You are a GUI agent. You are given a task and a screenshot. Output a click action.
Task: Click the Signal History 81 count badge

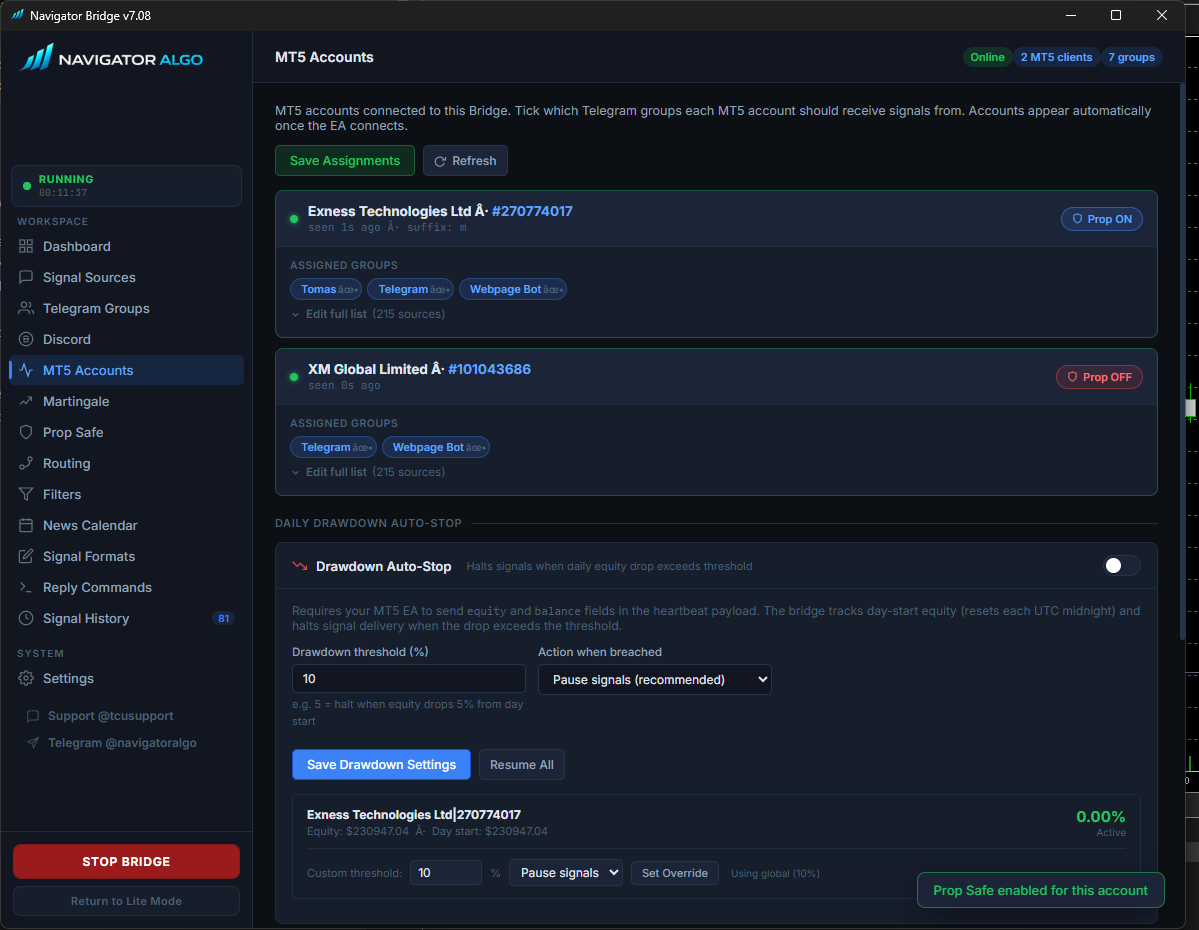[223, 619]
